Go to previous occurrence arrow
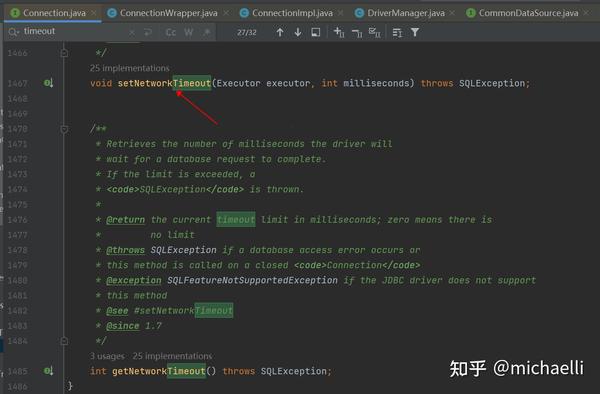This screenshot has width=600, height=394. pyautogui.click(x=280, y=33)
